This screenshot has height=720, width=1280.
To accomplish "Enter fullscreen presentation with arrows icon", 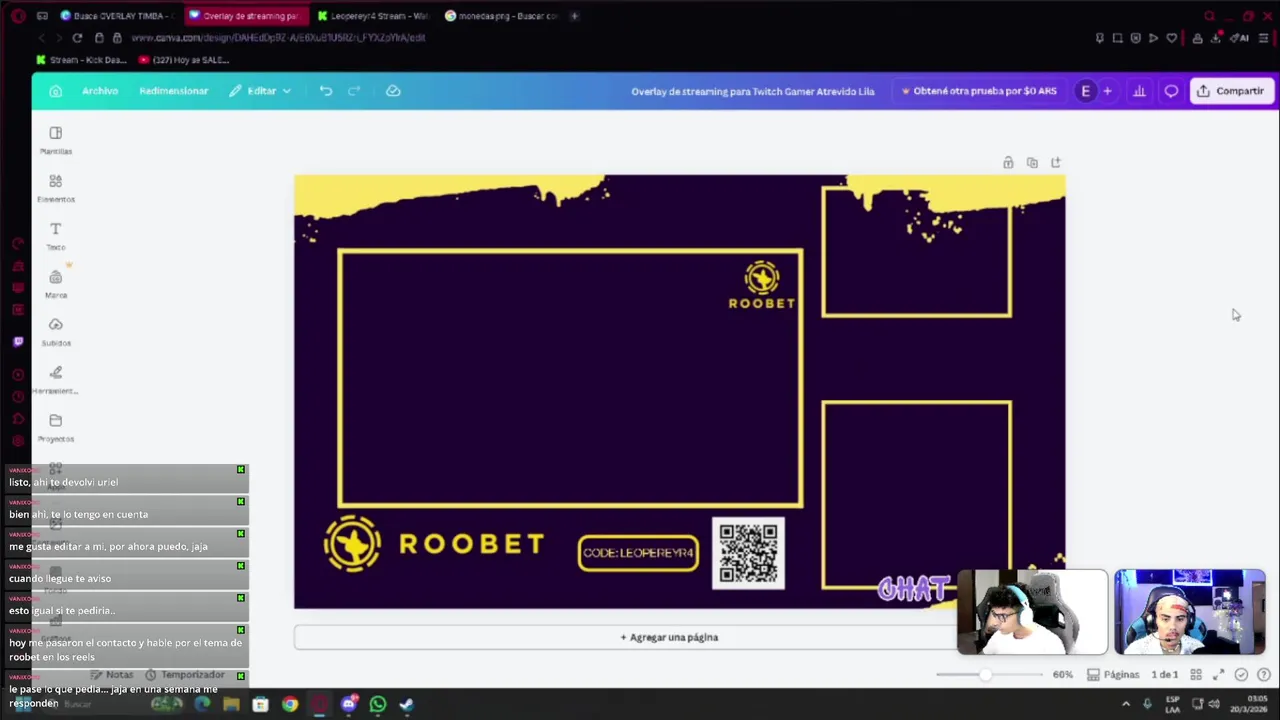I will click(1218, 675).
